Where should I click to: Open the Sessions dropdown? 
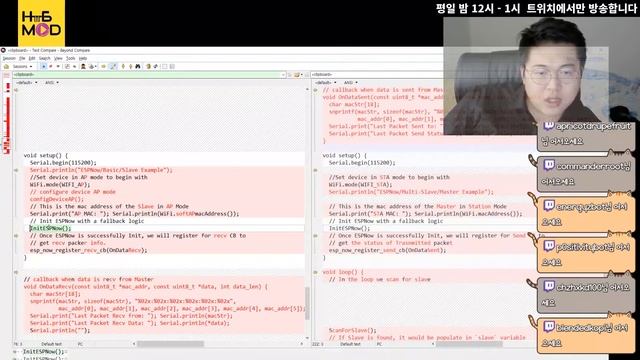pyautogui.click(x=22, y=66)
